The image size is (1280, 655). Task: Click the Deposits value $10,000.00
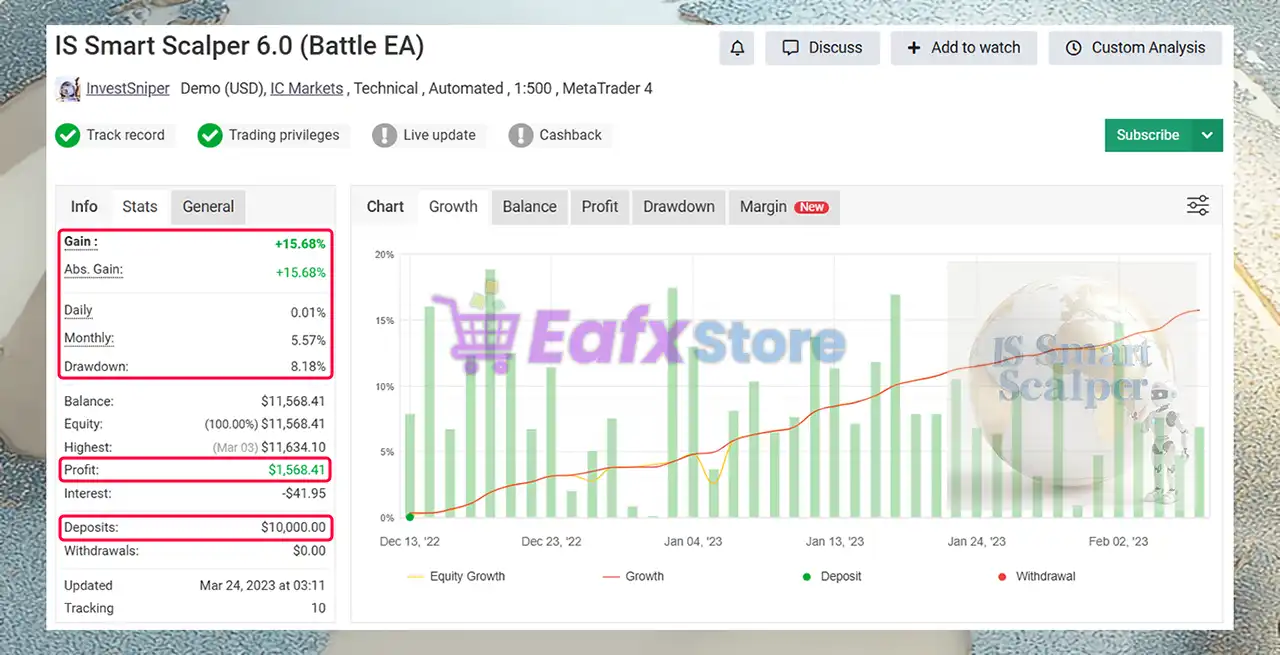point(293,527)
